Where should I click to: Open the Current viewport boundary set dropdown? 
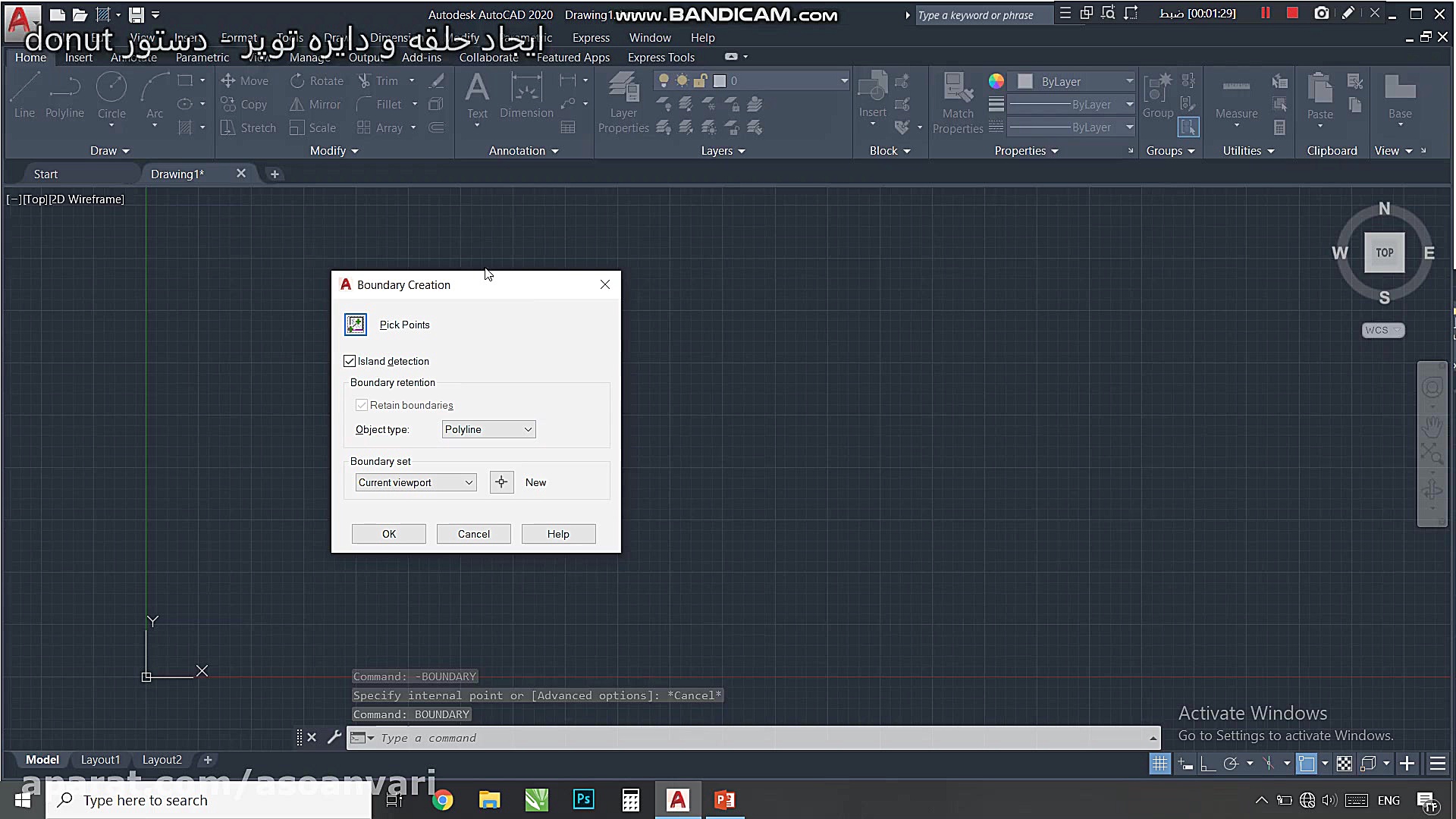click(416, 482)
